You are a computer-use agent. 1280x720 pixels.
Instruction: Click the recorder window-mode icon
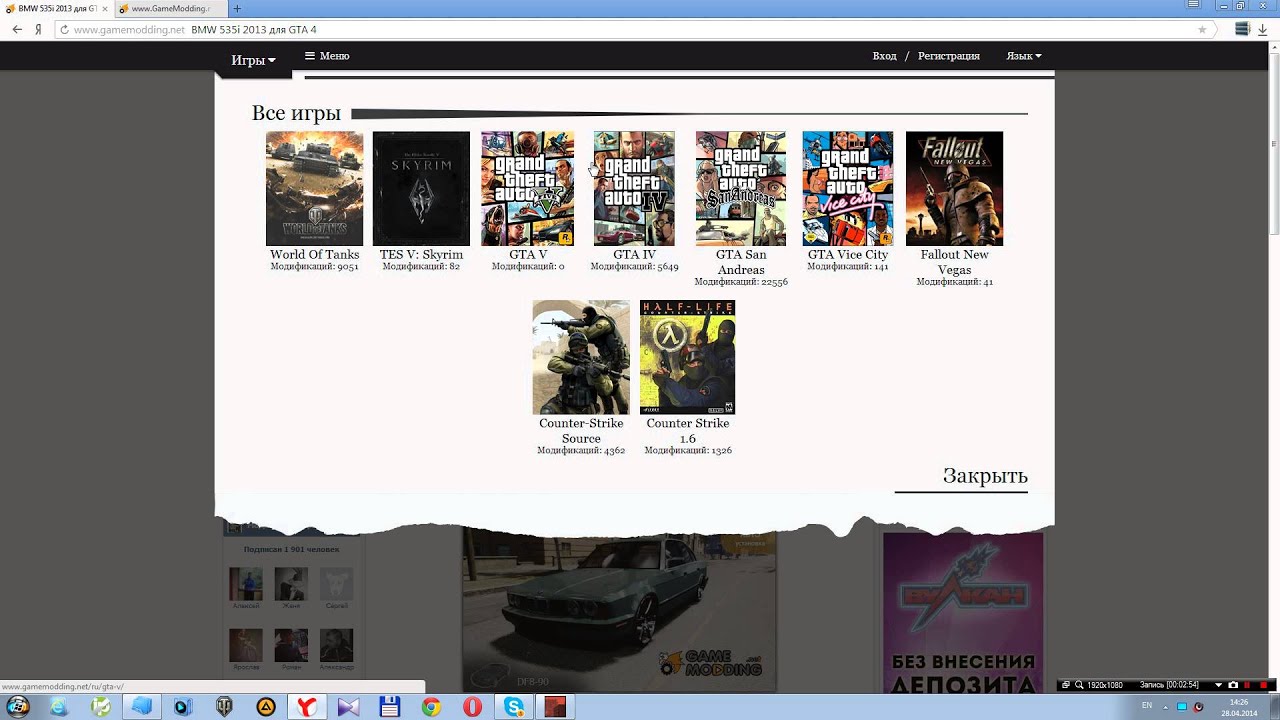(x=1066, y=685)
